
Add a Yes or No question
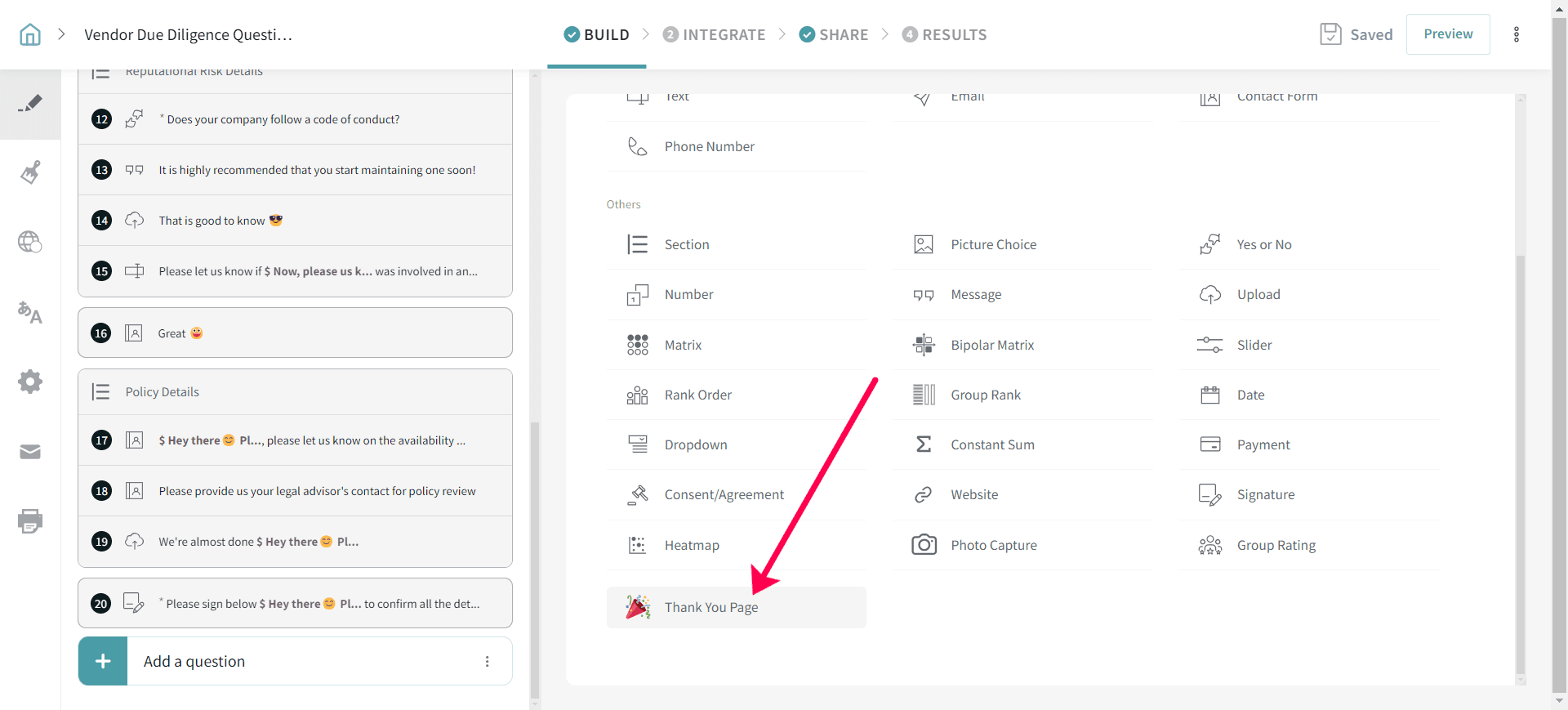tap(1263, 244)
